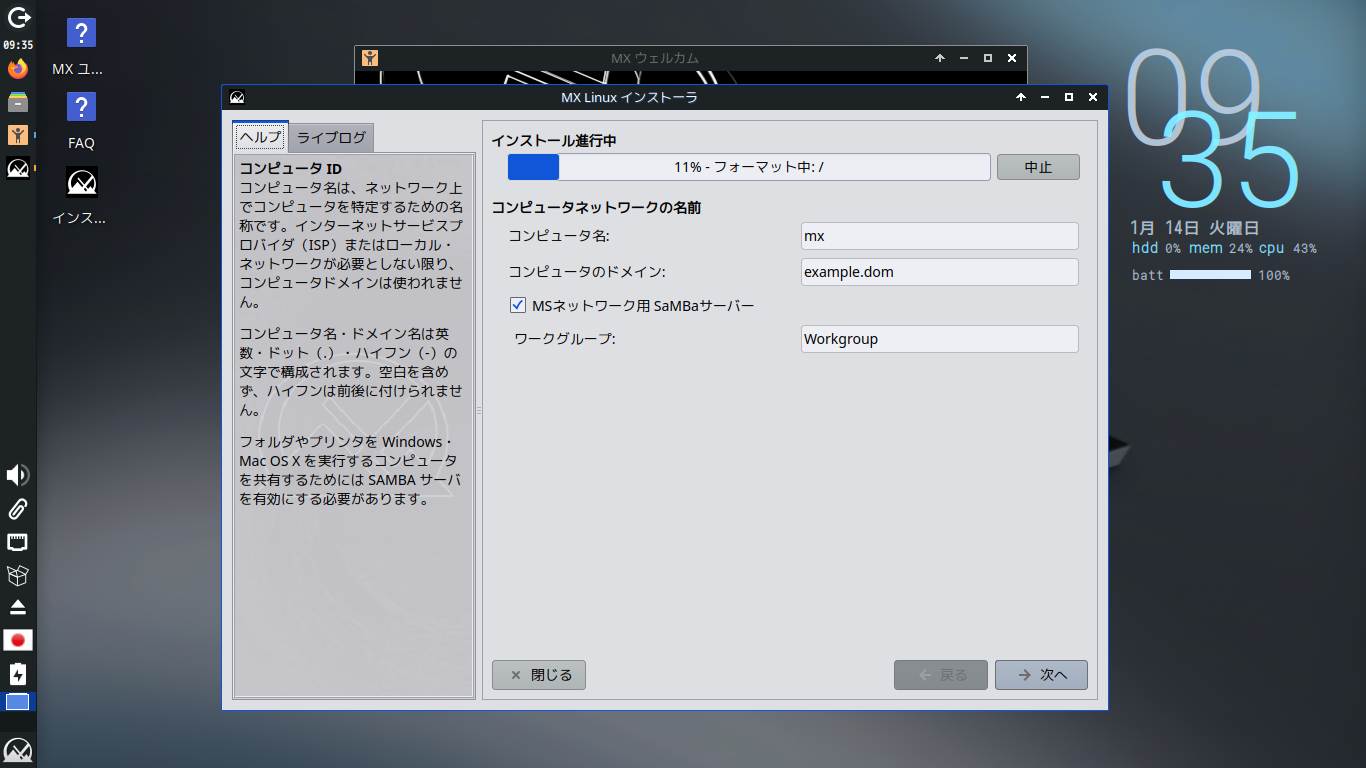Open the file manager drawer icon in the panel

[17, 101]
